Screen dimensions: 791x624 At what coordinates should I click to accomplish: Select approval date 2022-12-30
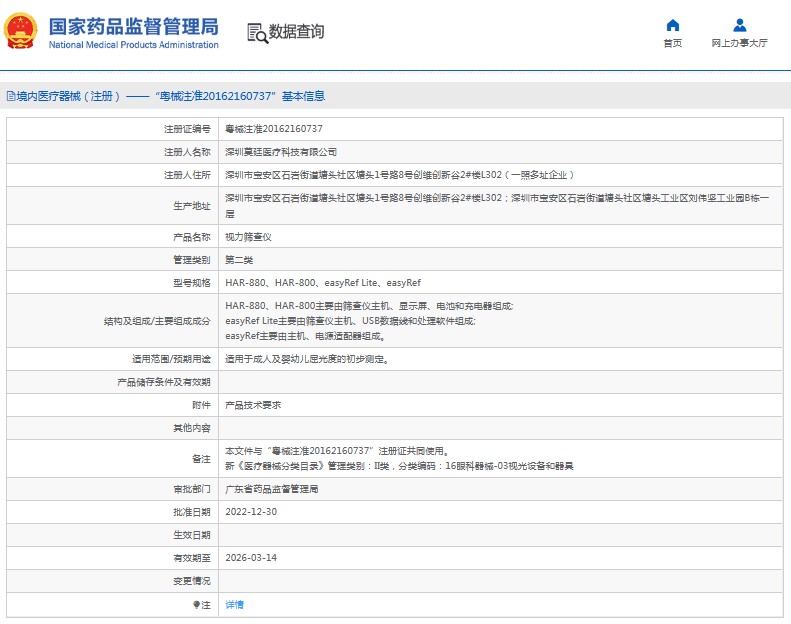click(251, 512)
